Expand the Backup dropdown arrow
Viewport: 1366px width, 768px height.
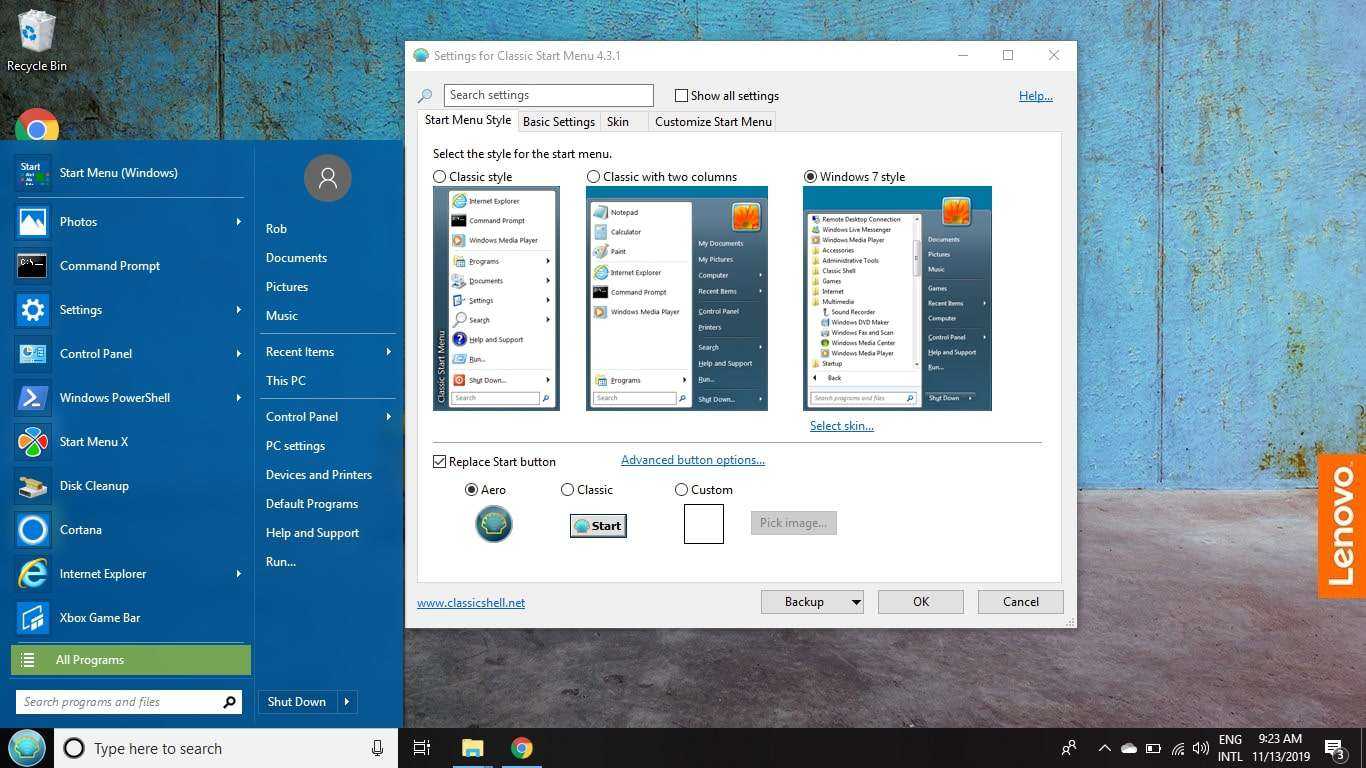tap(856, 602)
